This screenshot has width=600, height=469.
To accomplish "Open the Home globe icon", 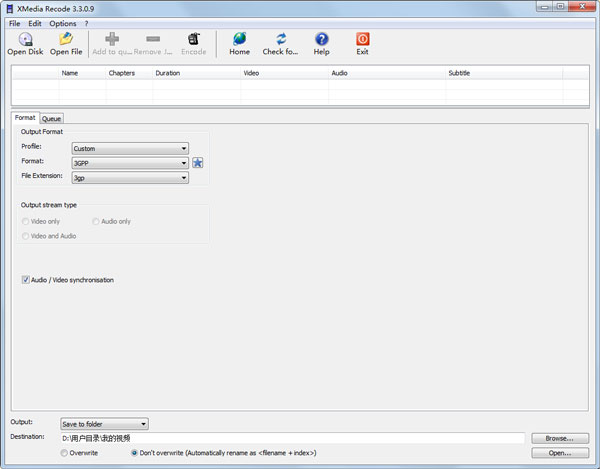I will 240,39.
